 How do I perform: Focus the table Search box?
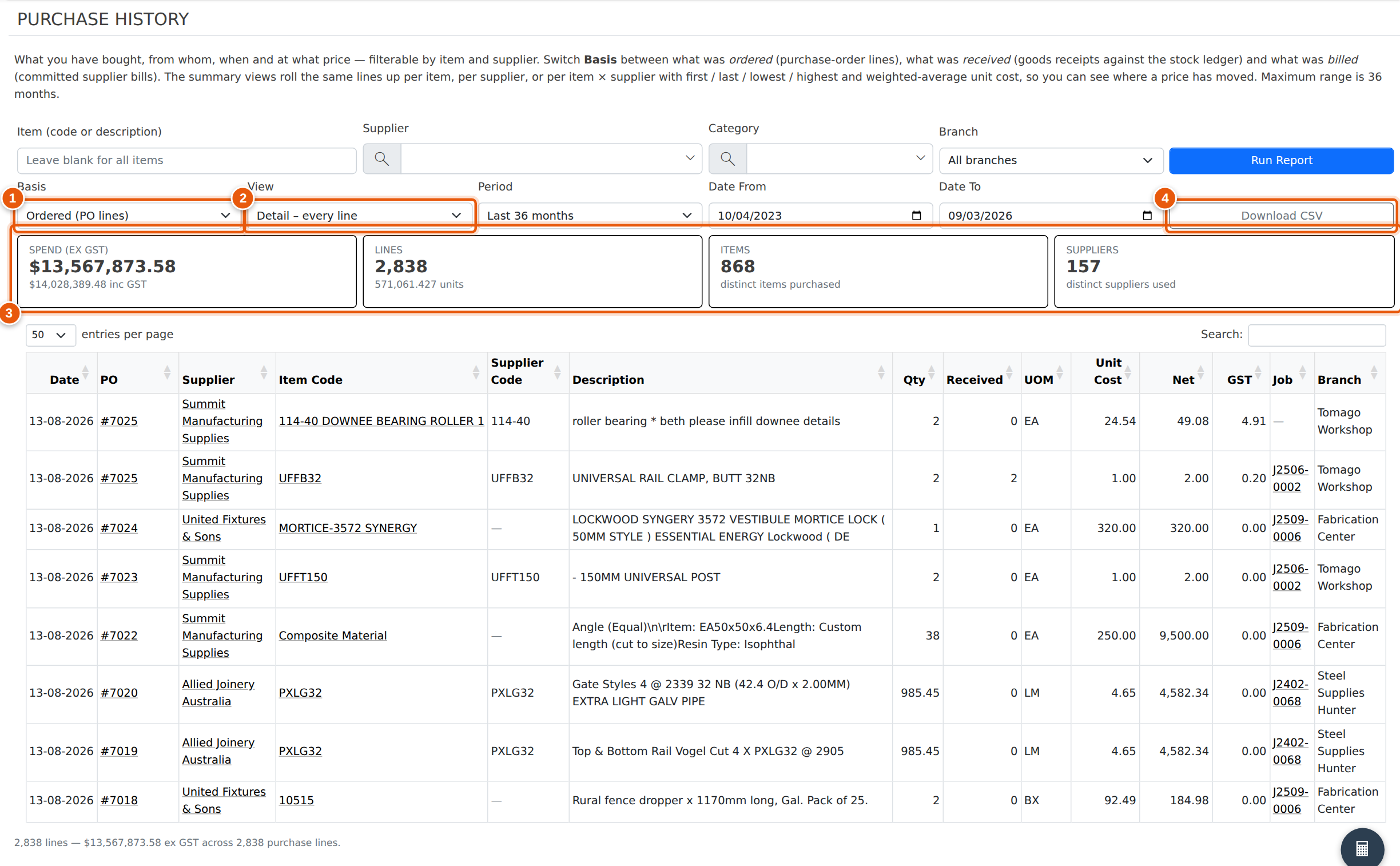tap(1317, 335)
